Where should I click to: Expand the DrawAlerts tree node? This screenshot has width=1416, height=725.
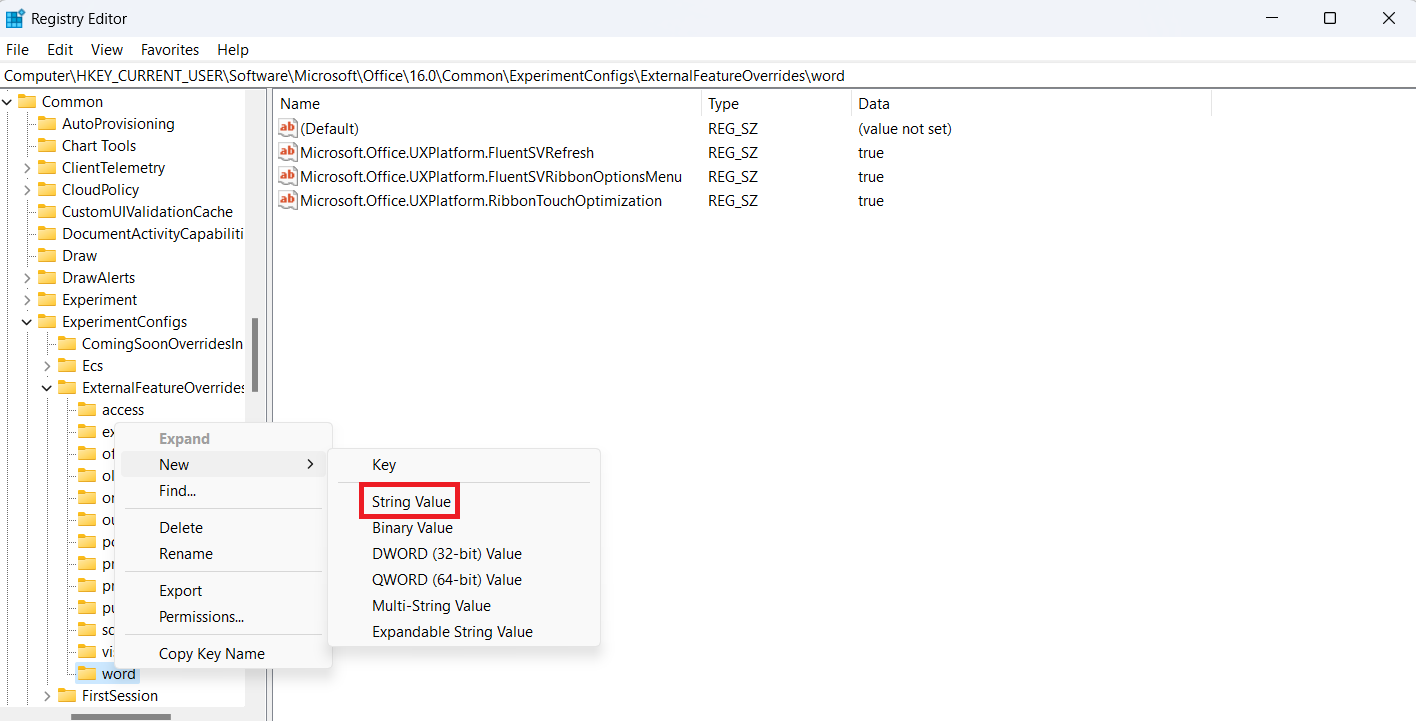(27, 278)
